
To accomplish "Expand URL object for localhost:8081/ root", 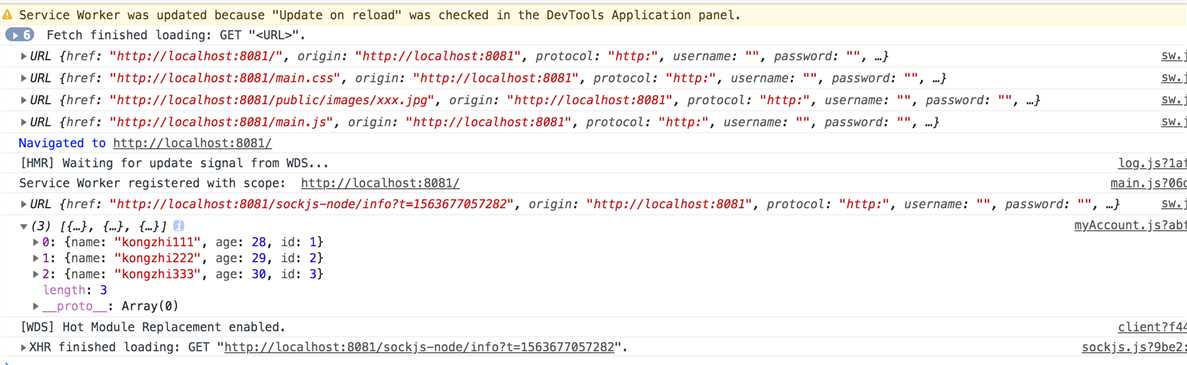I will point(24,56).
